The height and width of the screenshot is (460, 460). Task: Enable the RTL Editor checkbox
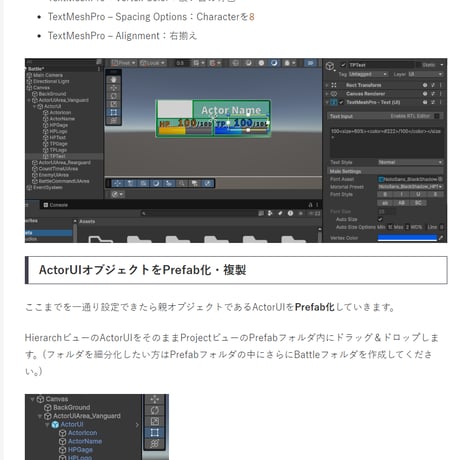click(437, 116)
